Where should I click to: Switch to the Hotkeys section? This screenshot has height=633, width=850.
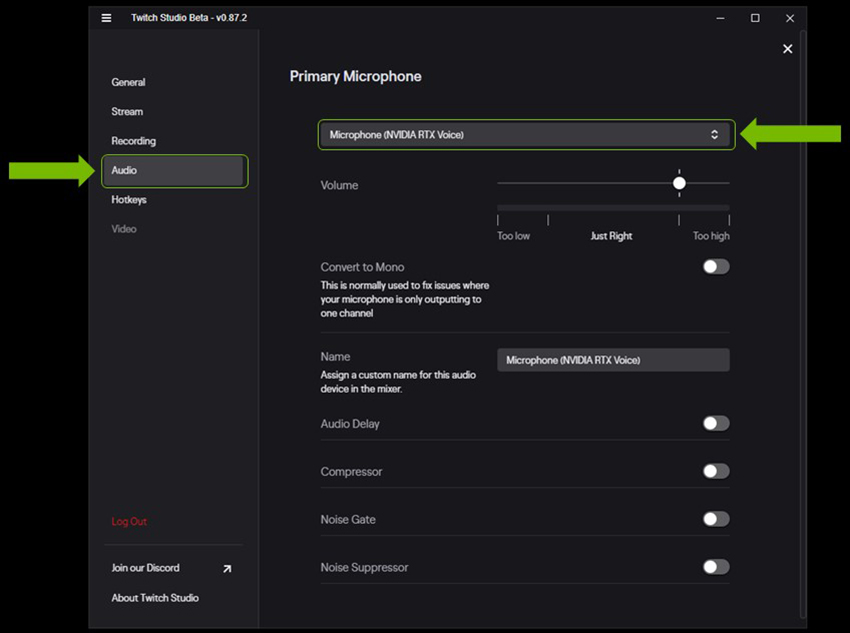[127, 199]
